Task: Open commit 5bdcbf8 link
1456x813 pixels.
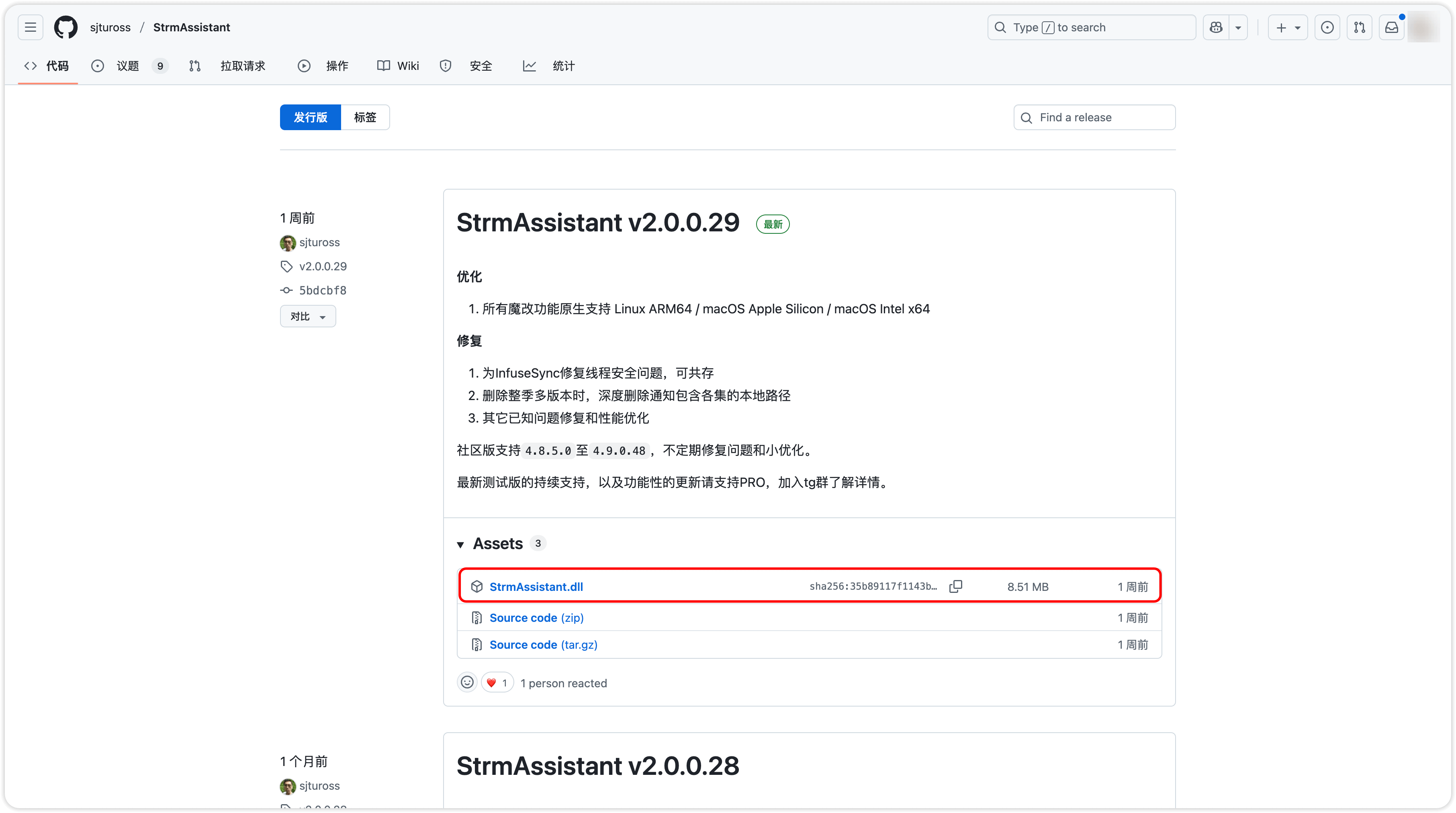Action: (322, 290)
